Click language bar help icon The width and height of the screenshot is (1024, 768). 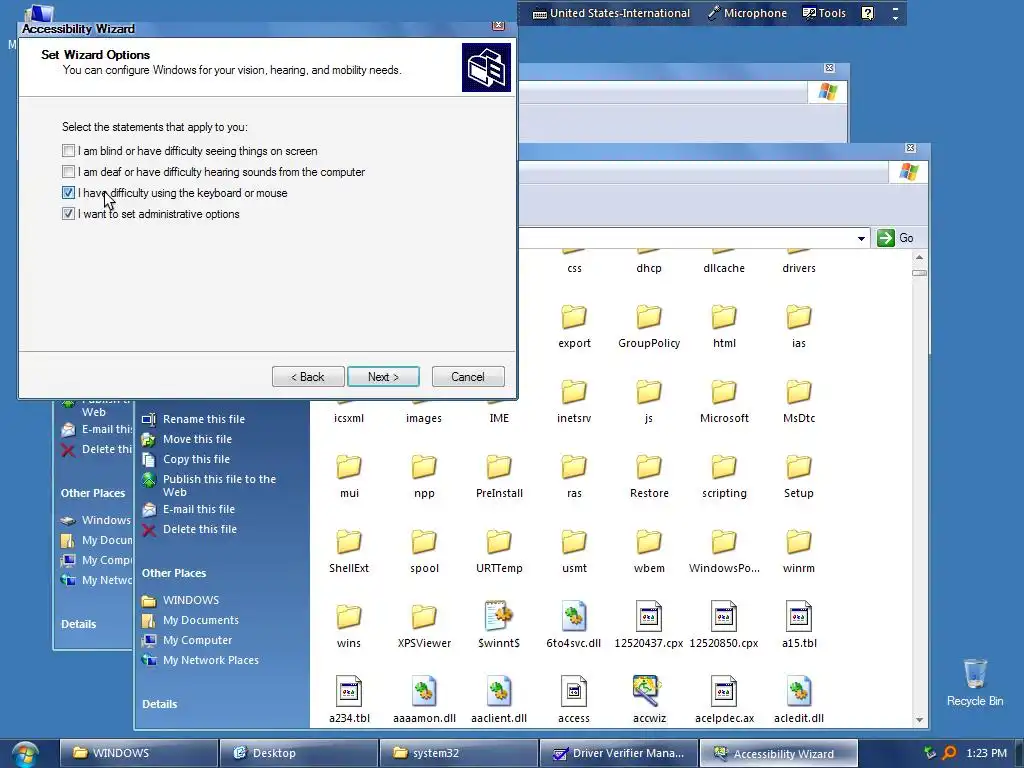[x=867, y=13]
